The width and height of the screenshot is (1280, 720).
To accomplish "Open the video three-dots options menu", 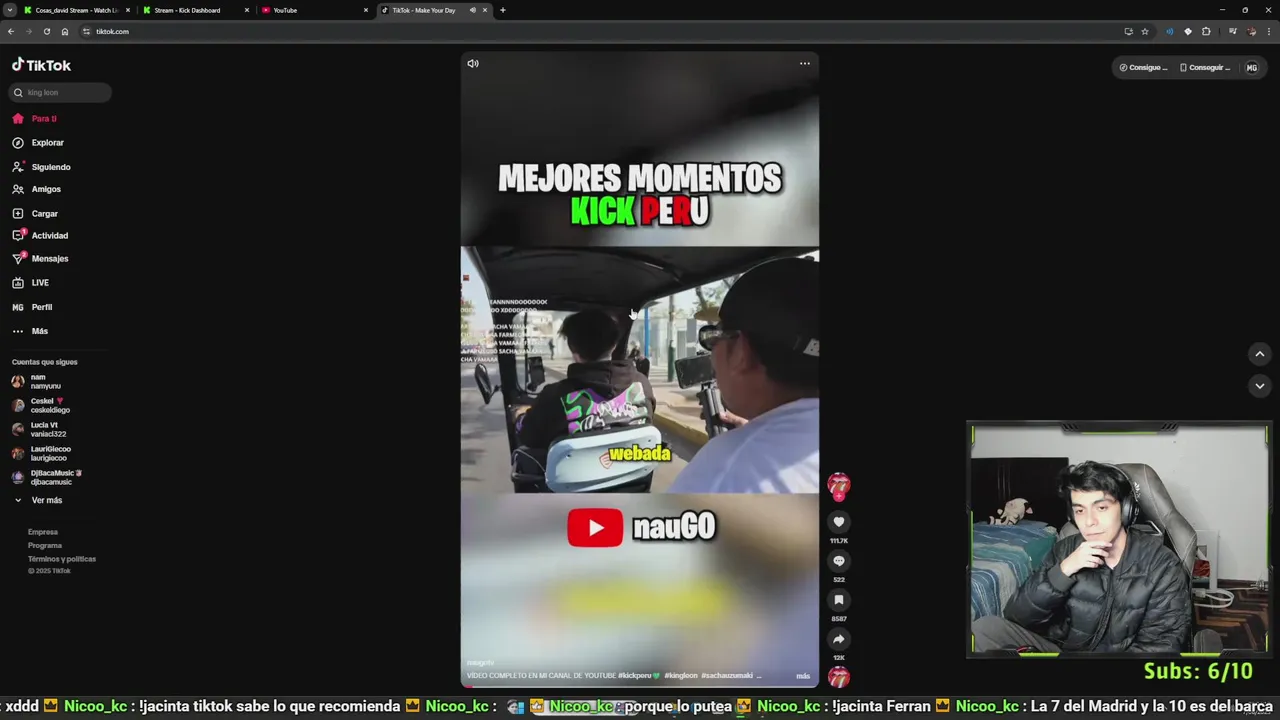I will point(805,63).
